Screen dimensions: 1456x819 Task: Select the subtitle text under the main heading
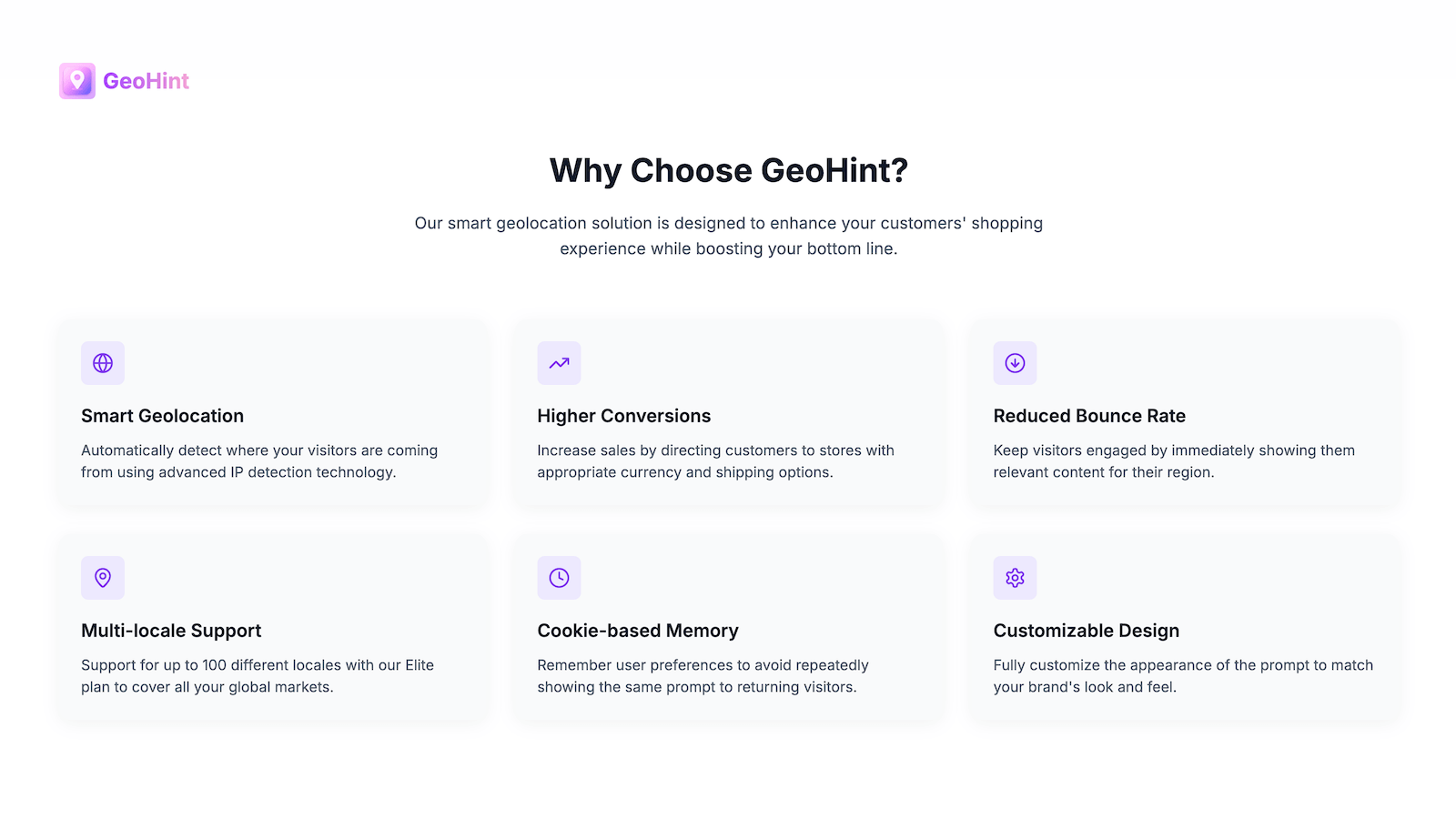click(x=728, y=235)
